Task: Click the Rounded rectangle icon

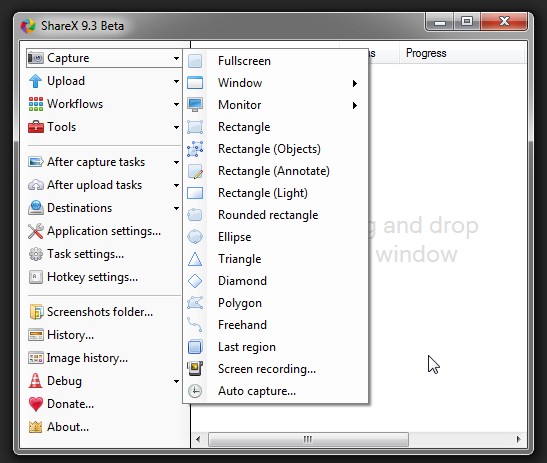Action: click(x=195, y=215)
